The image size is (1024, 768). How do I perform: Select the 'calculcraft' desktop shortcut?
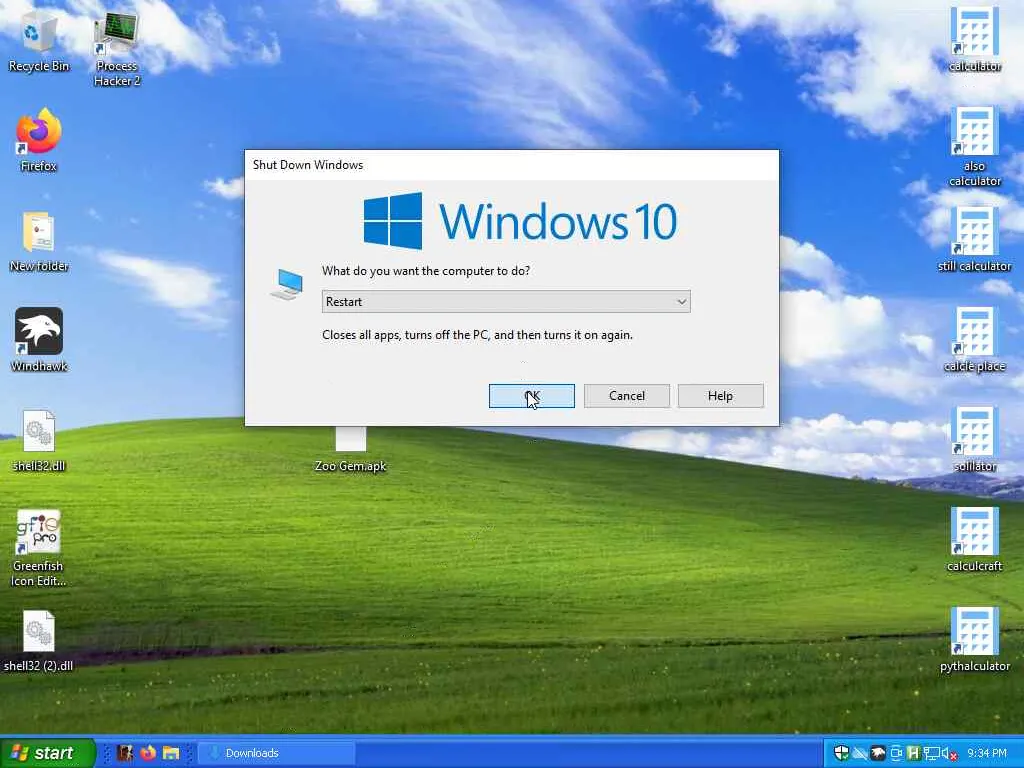click(974, 540)
